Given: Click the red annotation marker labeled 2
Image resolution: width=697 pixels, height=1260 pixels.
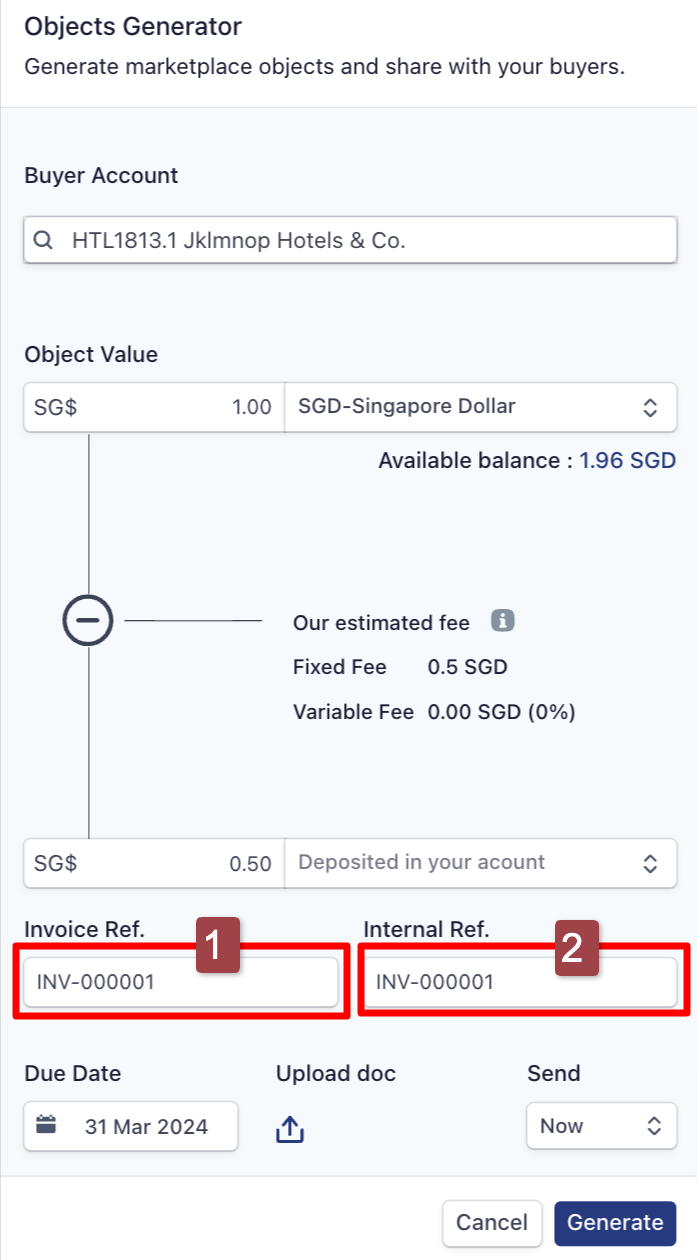Looking at the screenshot, I should point(572,946).
